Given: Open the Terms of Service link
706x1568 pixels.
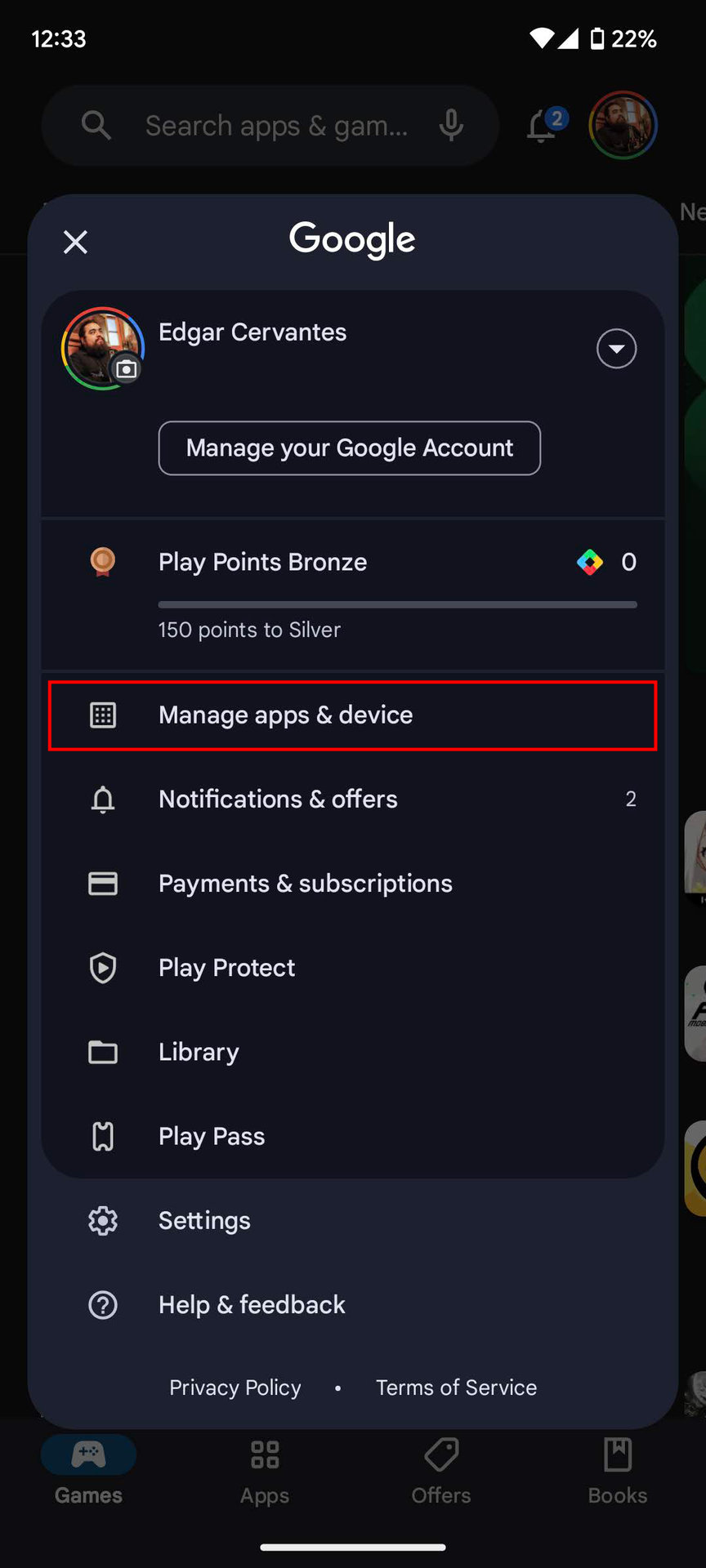Looking at the screenshot, I should tap(456, 1388).
